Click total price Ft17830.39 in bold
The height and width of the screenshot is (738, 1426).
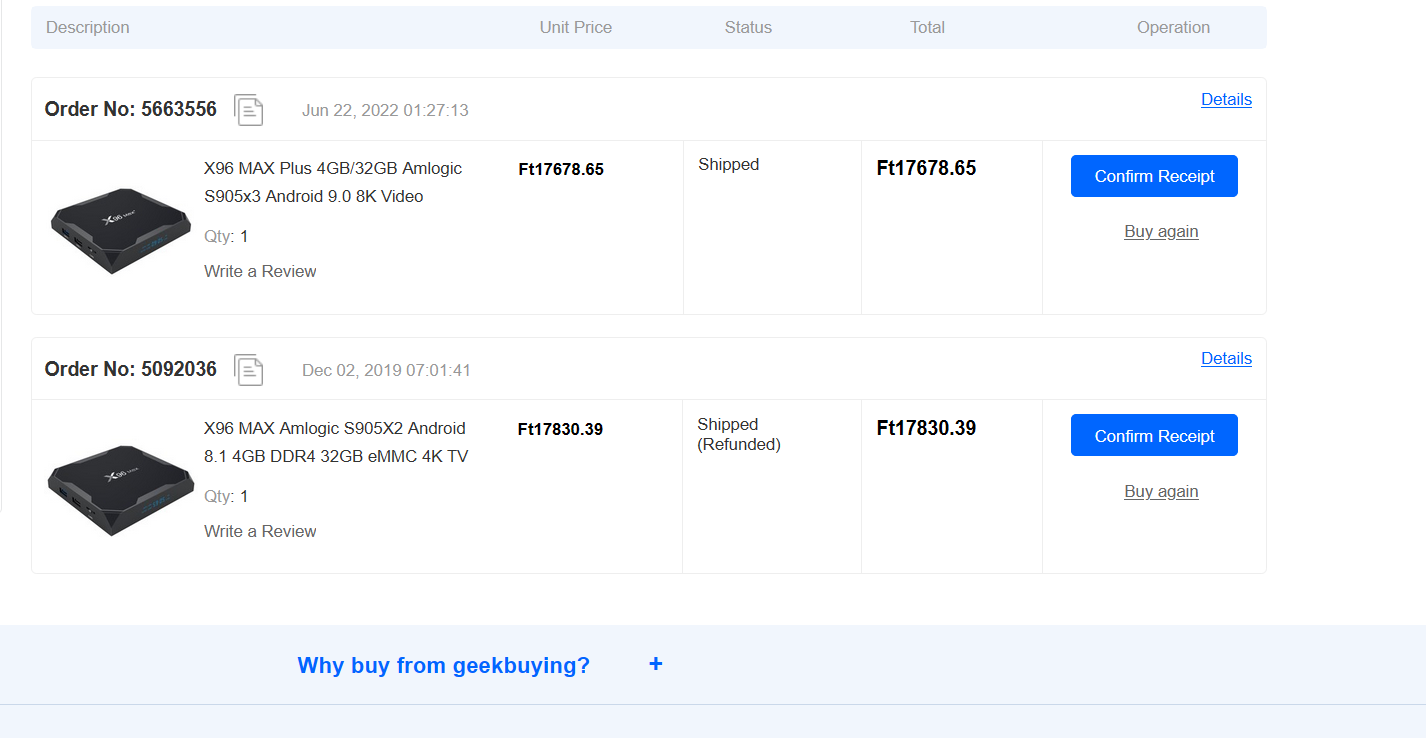[x=926, y=428]
